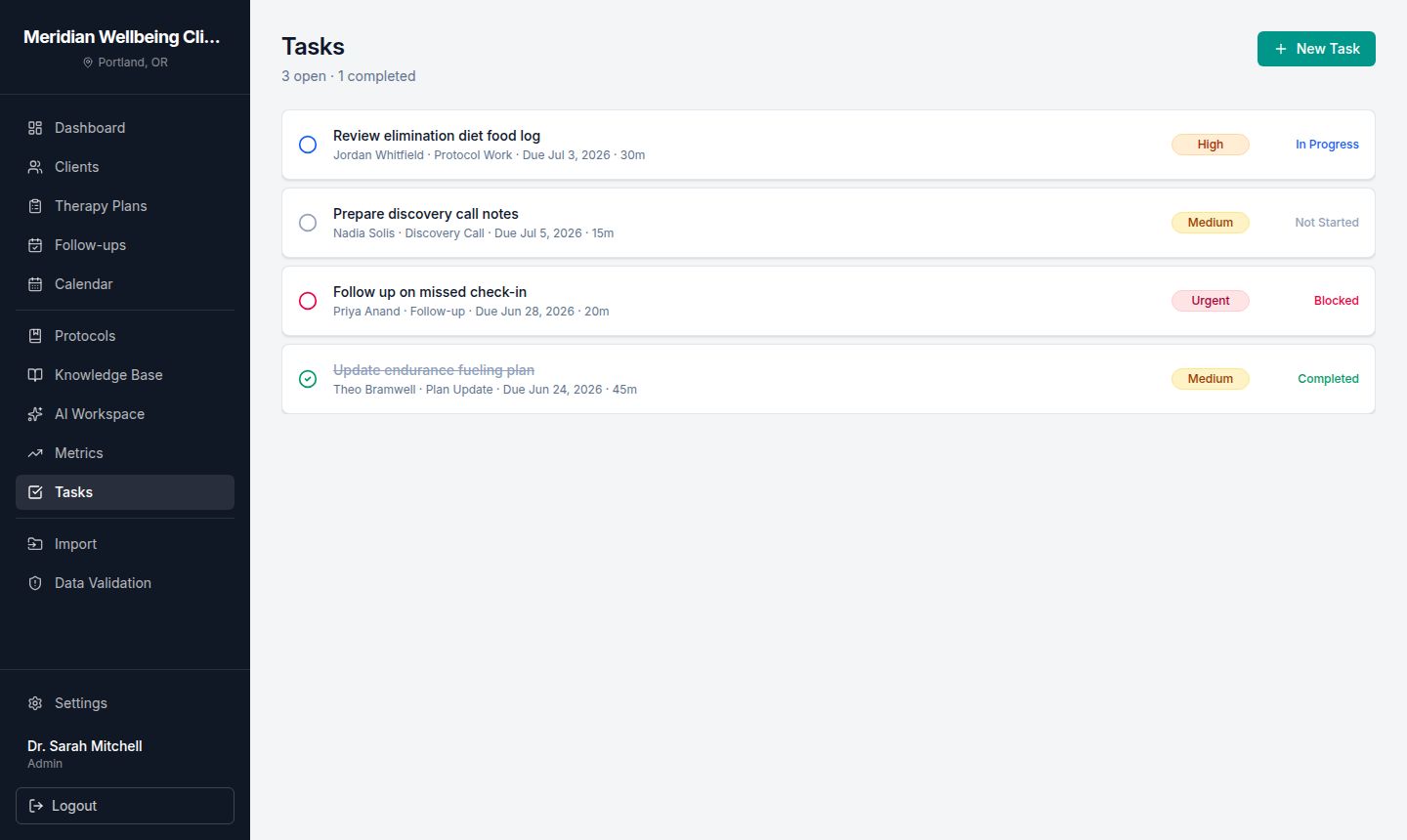
Task: Click the Priya Anand task details line
Action: (x=471, y=312)
